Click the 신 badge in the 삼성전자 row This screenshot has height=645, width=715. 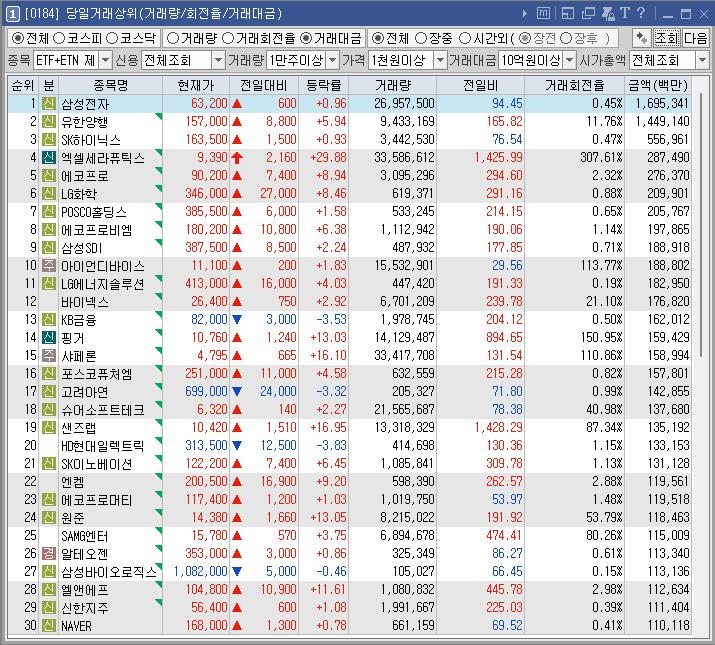(49, 104)
